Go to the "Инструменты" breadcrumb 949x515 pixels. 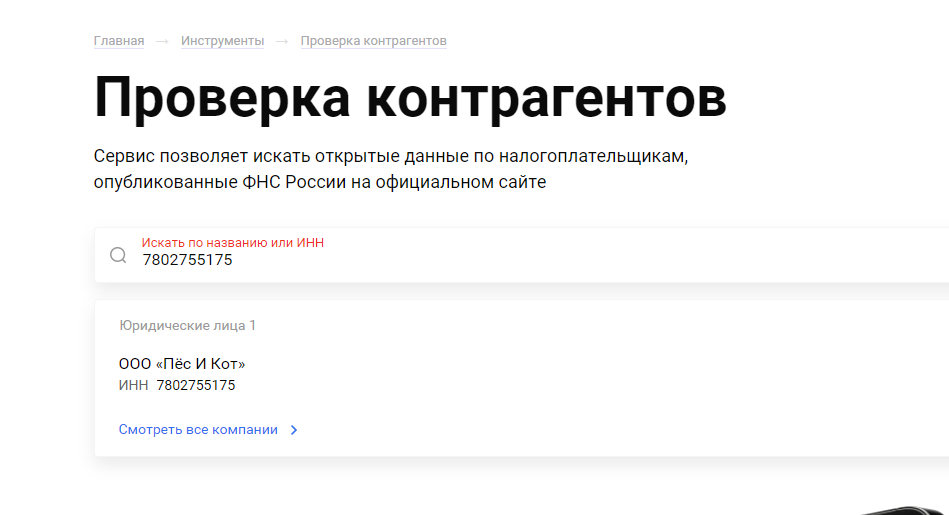(x=222, y=41)
